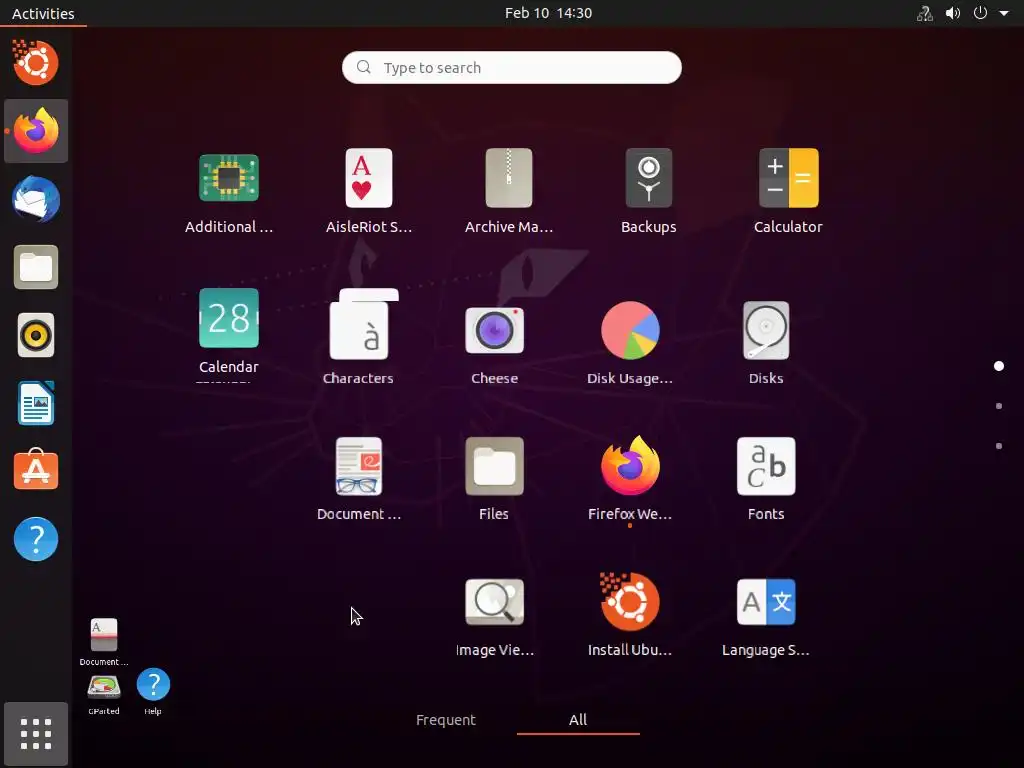
Task: Switch to the Frequent tab
Action: 446,720
